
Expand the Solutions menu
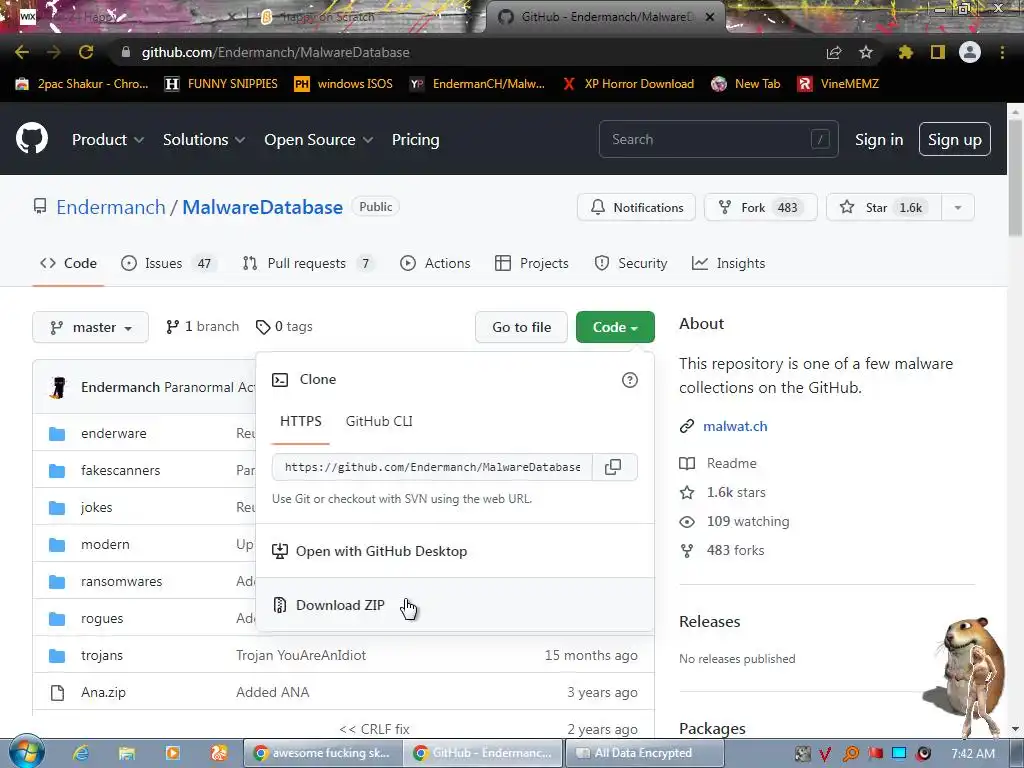pos(204,140)
